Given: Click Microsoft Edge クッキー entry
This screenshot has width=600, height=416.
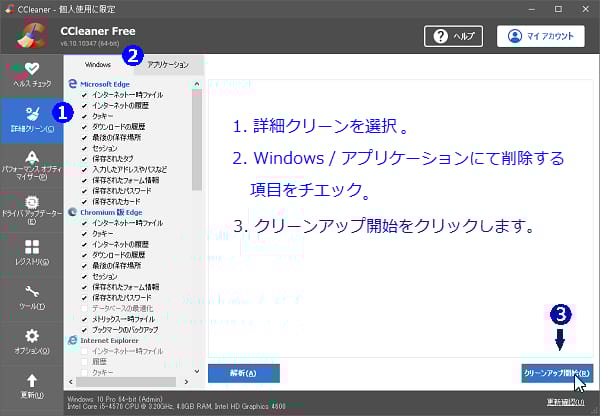Looking at the screenshot, I should click(x=102, y=116).
